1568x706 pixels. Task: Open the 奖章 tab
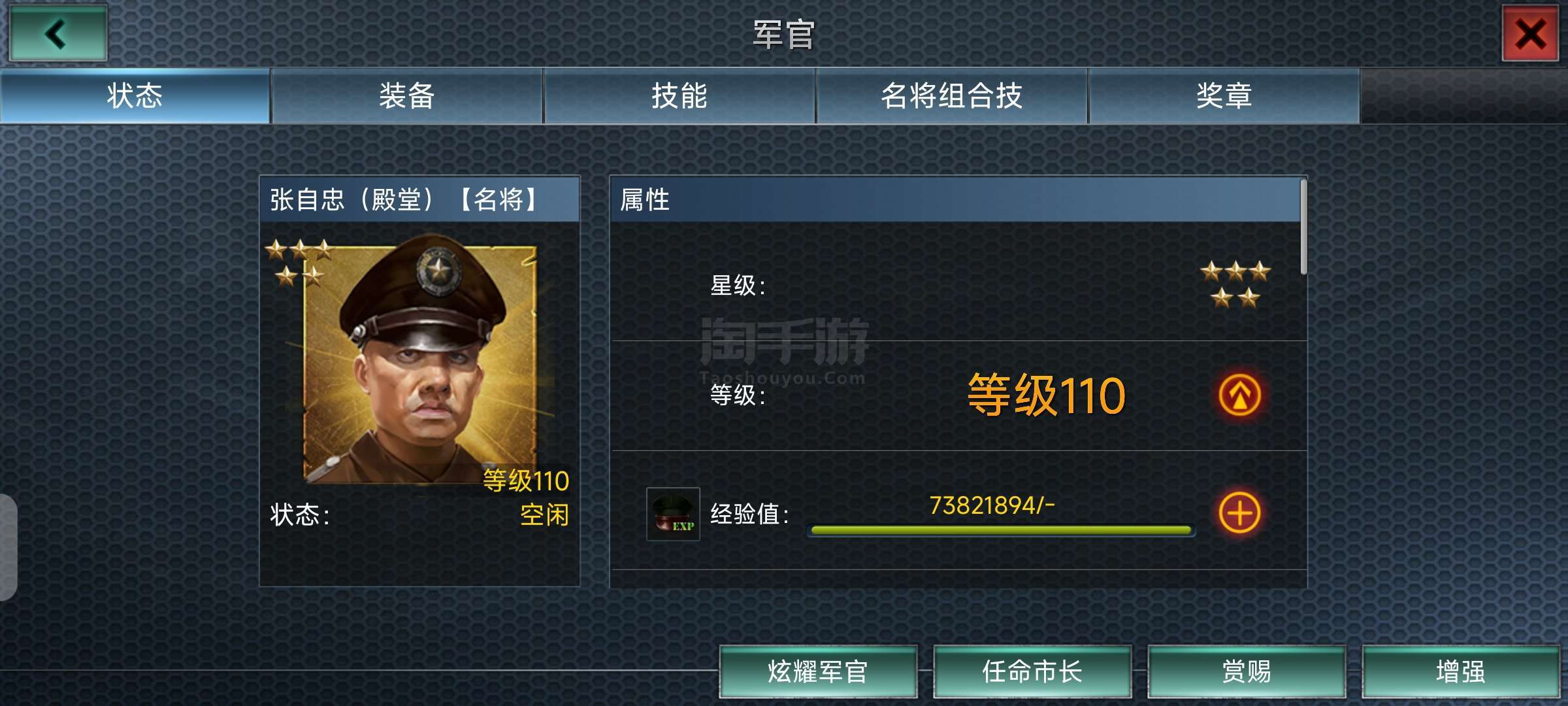(1224, 96)
